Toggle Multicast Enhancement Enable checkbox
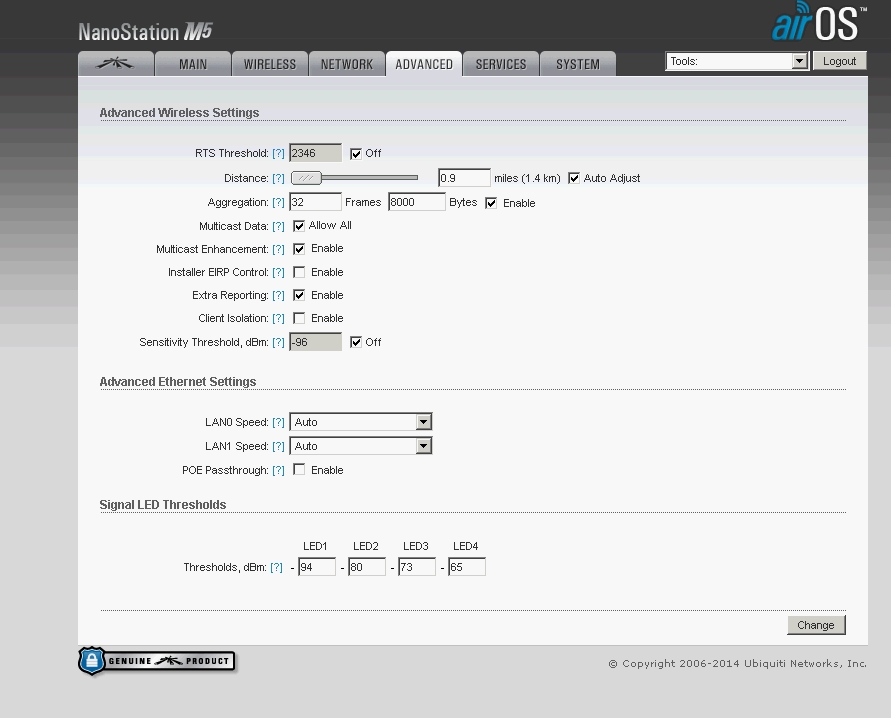 (x=299, y=249)
